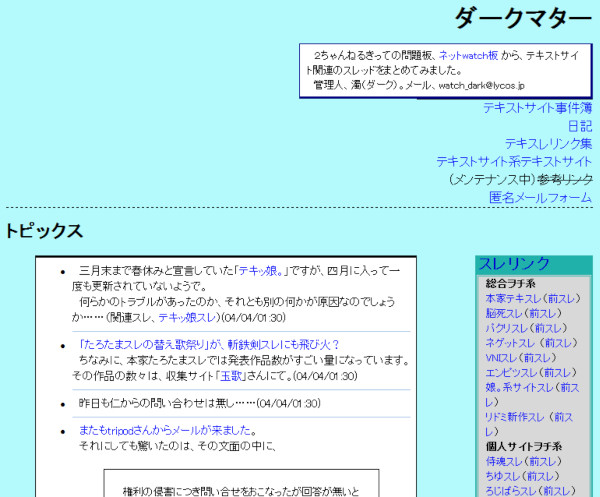Open 前スレ next to ネゲットスレ
Viewport: 600px width, 497px height.
pos(558,343)
